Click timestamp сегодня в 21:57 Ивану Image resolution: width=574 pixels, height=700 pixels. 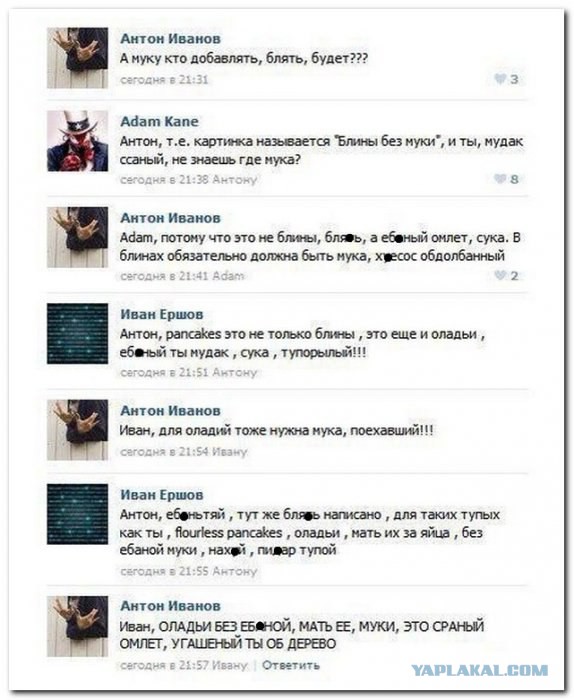tap(183, 665)
